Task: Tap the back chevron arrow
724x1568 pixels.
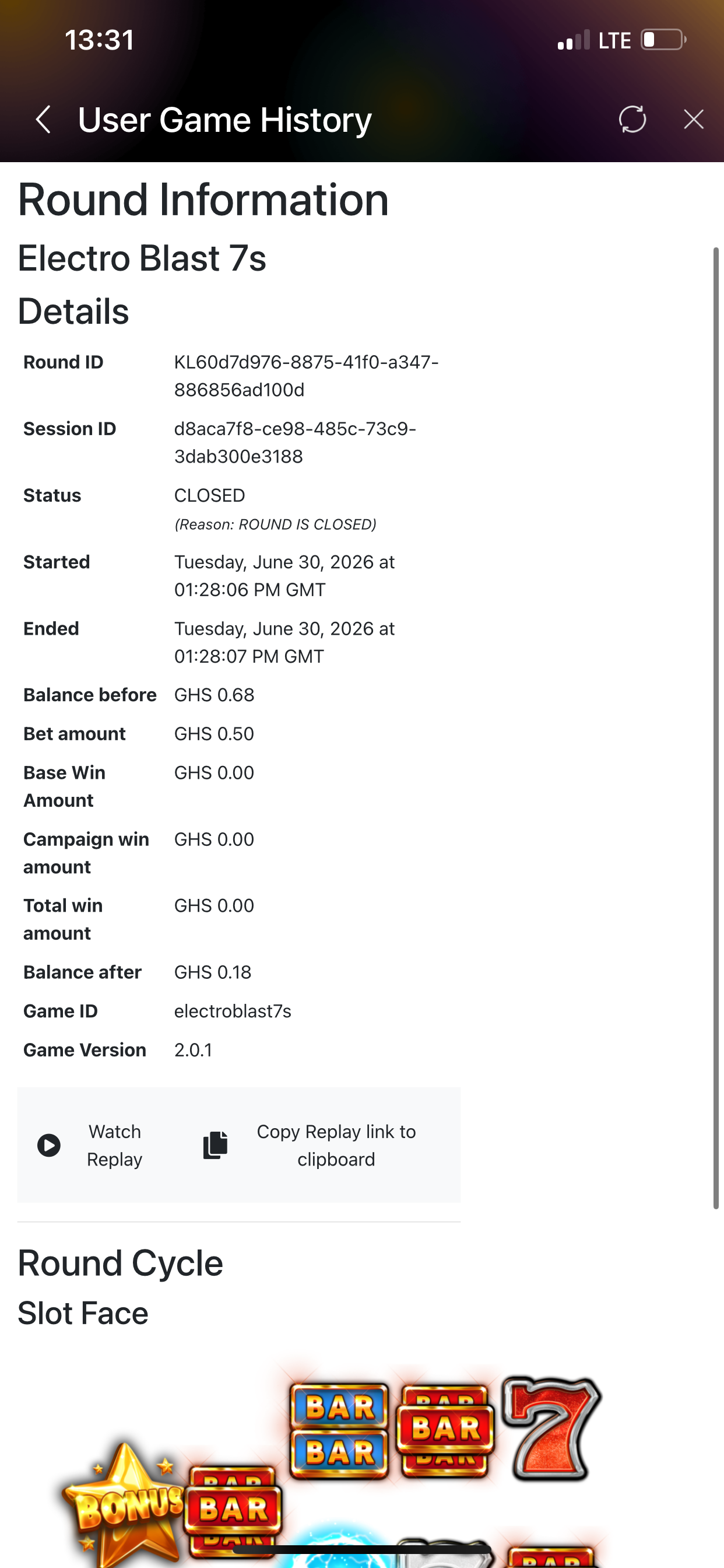Action: pyautogui.click(x=43, y=120)
